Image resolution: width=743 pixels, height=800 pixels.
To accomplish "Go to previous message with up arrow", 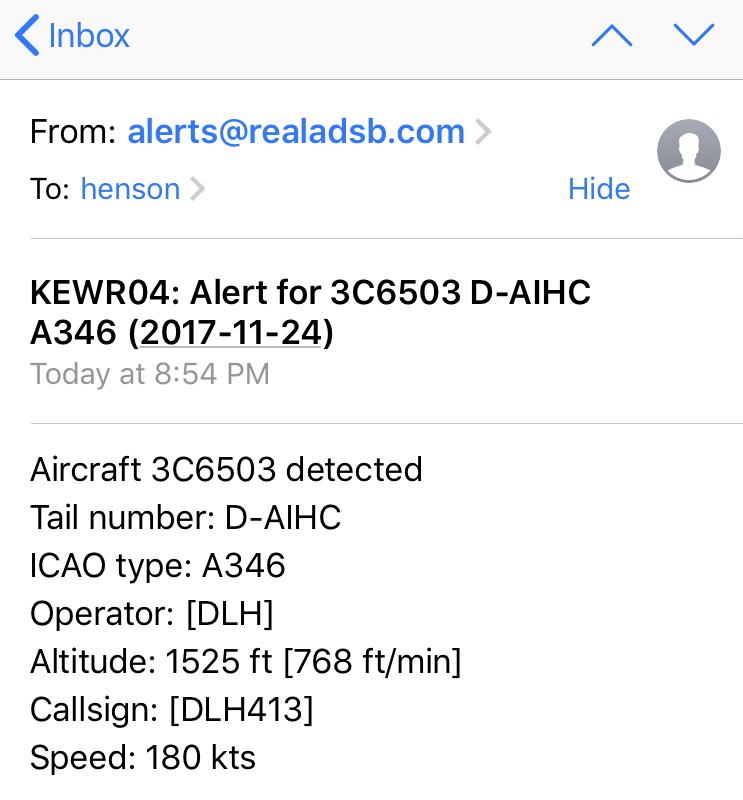I will tap(611, 36).
